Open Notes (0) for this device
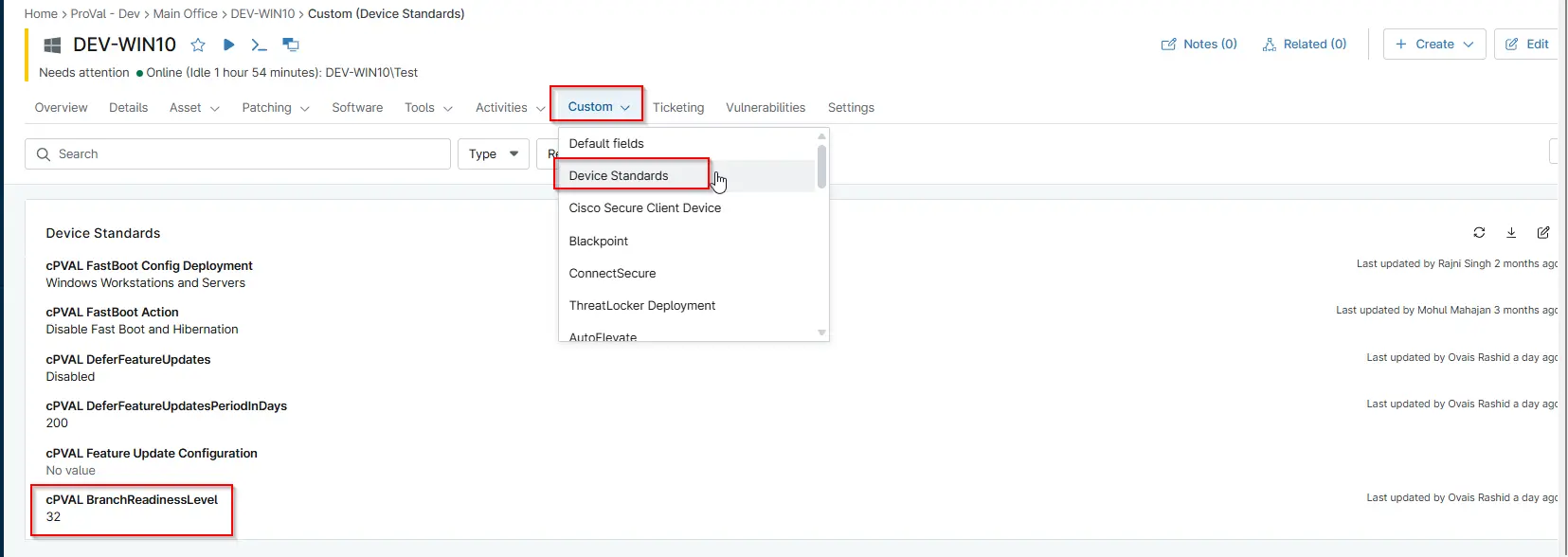 (1199, 44)
